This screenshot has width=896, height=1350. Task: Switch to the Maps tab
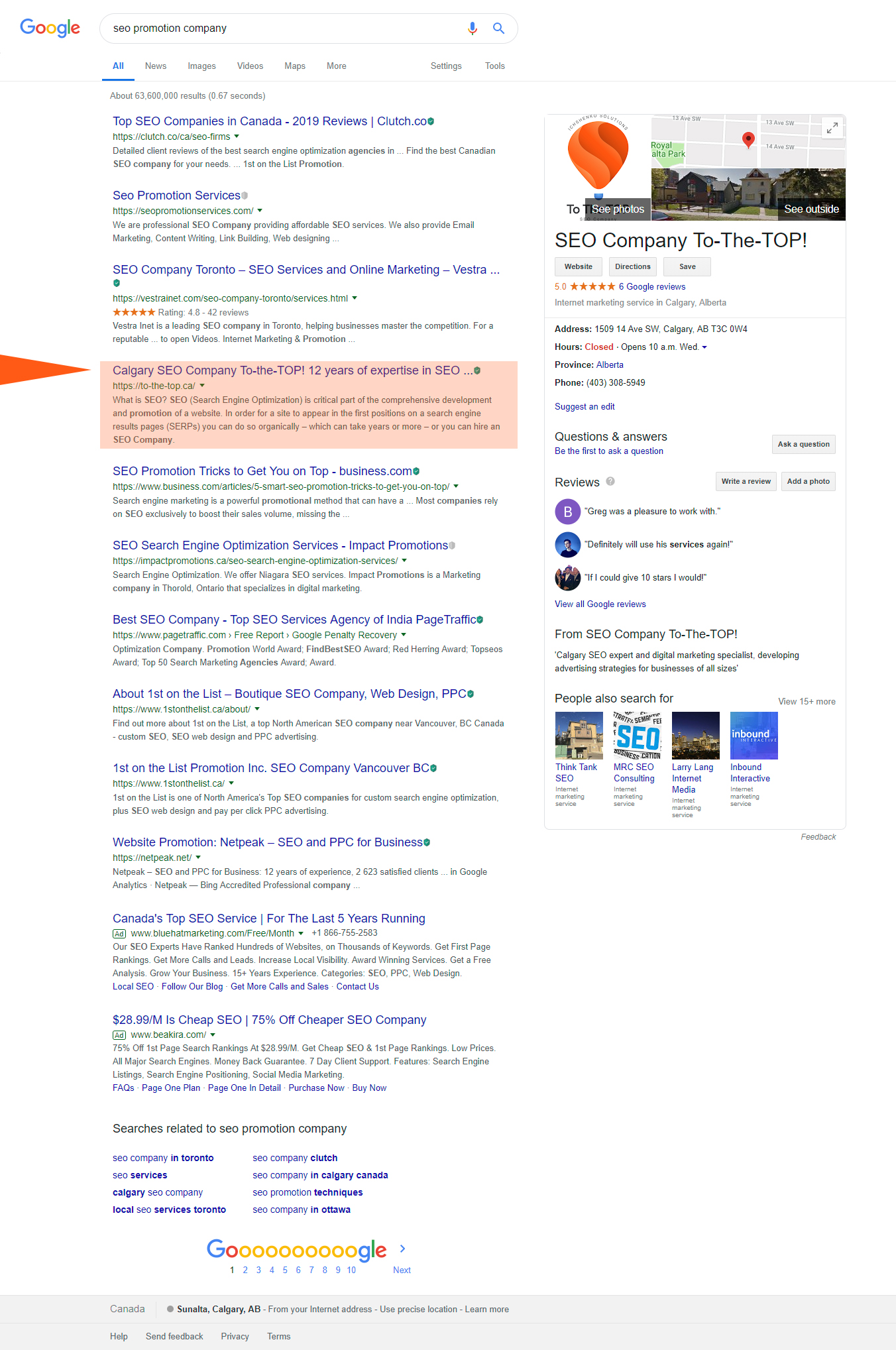[x=295, y=66]
